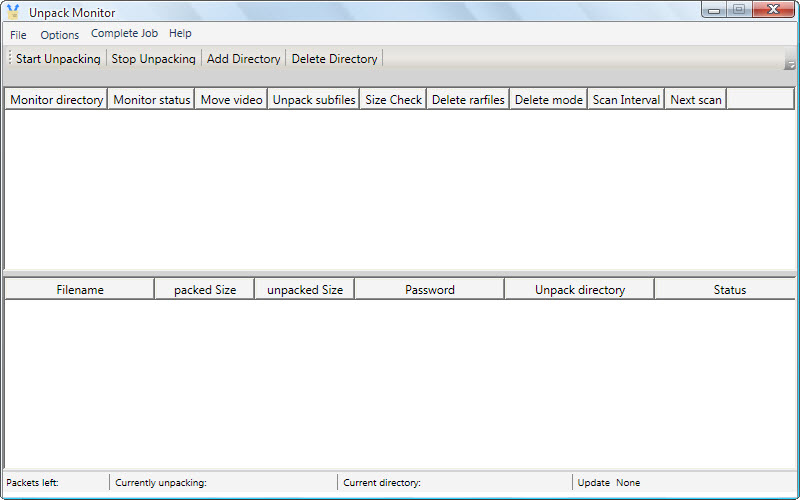
Task: Select the Delete rarfiles column header
Action: click(468, 100)
